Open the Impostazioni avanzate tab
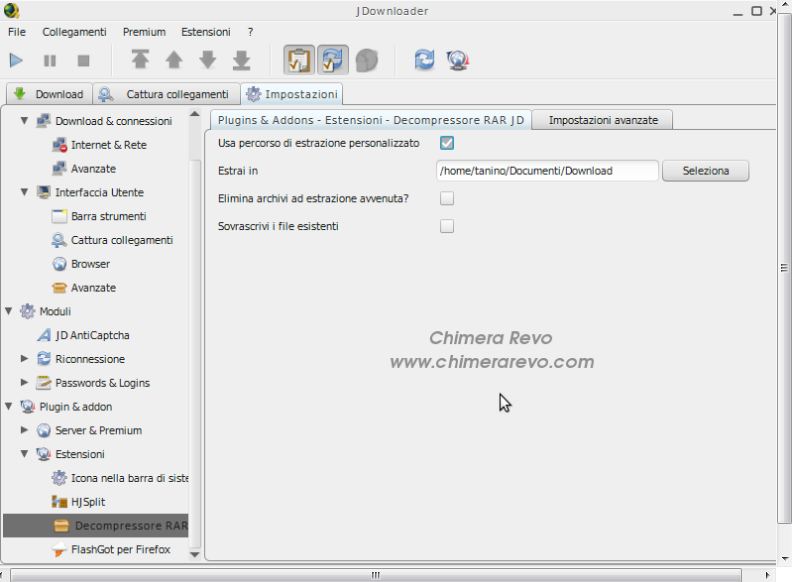 click(603, 120)
